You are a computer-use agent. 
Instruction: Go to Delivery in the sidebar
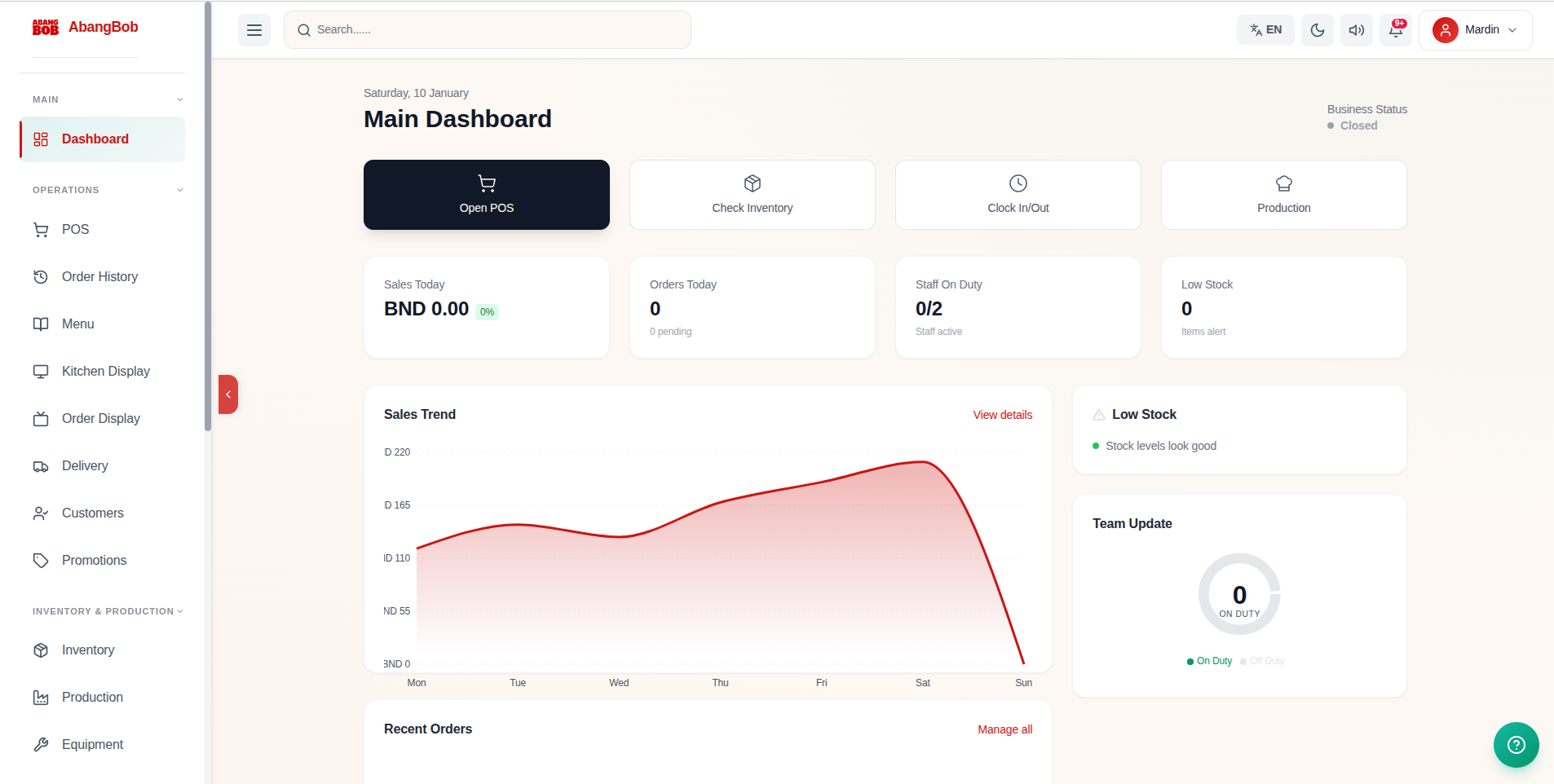click(x=85, y=466)
